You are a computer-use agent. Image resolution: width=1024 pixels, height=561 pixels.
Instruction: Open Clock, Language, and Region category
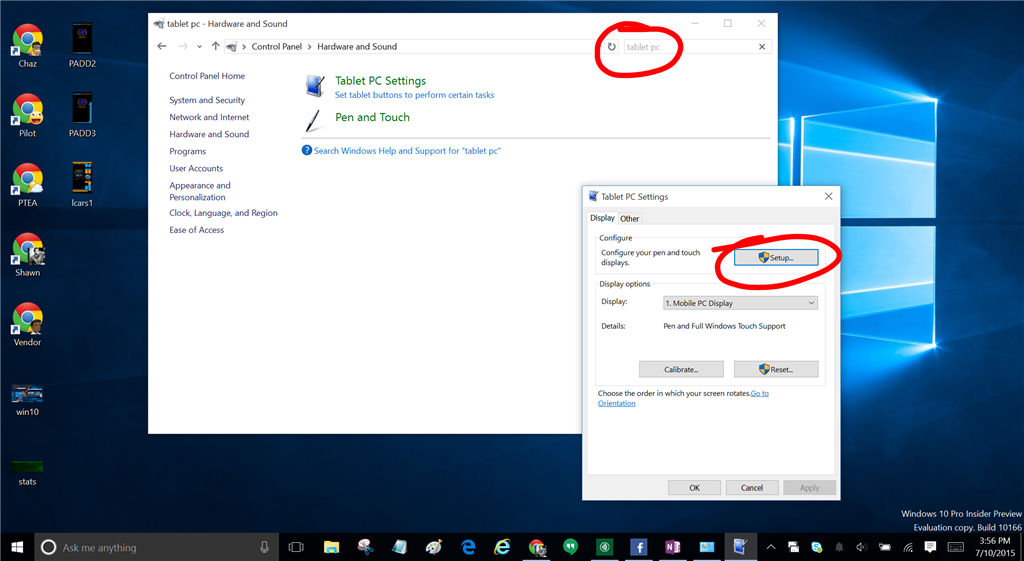point(223,213)
